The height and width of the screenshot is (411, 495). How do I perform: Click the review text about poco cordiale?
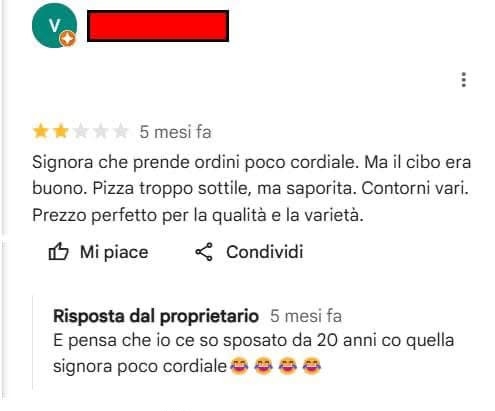pyautogui.click(x=252, y=189)
